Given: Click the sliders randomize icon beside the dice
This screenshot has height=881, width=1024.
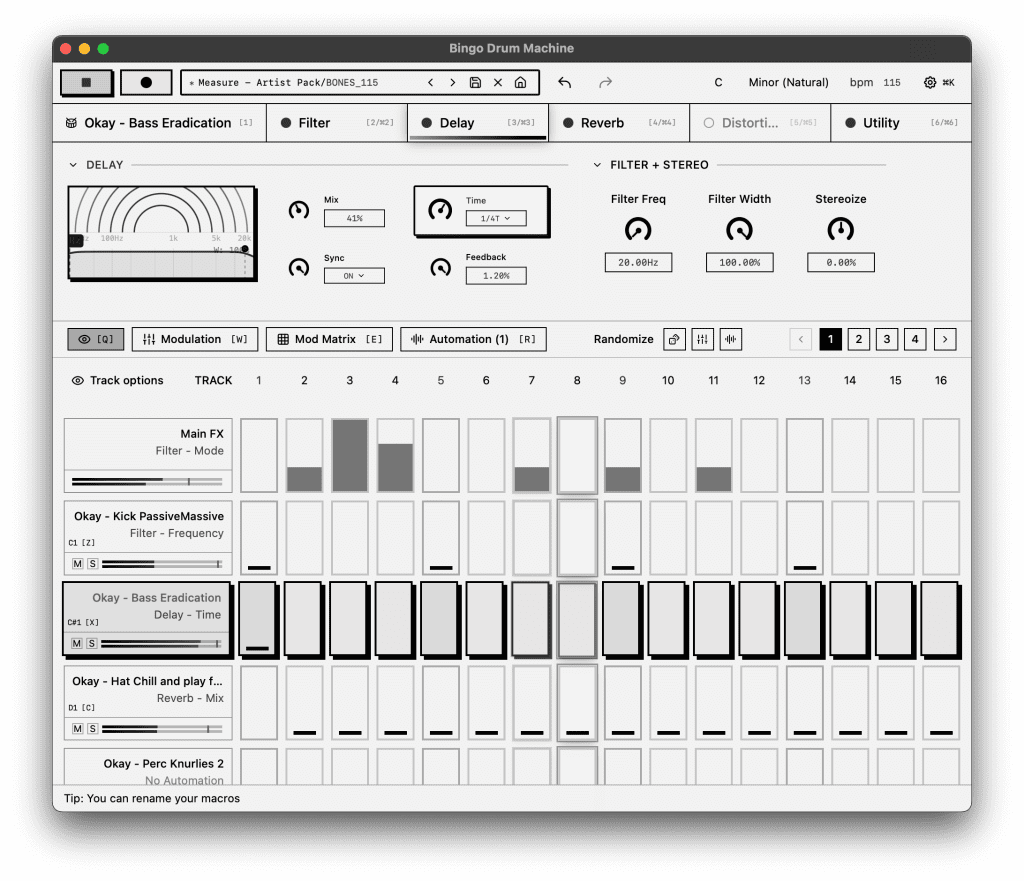Looking at the screenshot, I should pyautogui.click(x=701, y=339).
